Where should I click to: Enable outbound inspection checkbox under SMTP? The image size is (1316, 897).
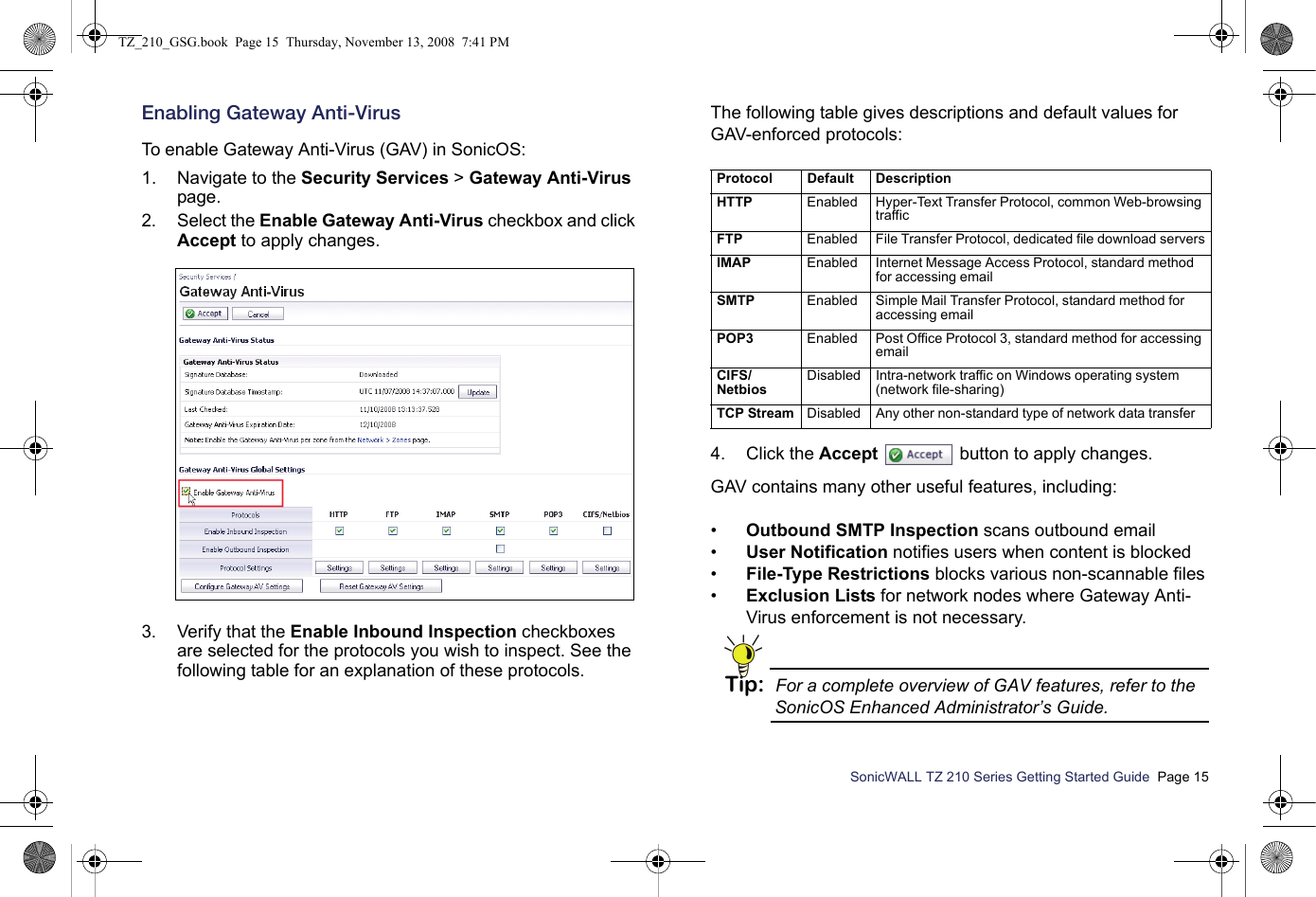click(x=500, y=548)
